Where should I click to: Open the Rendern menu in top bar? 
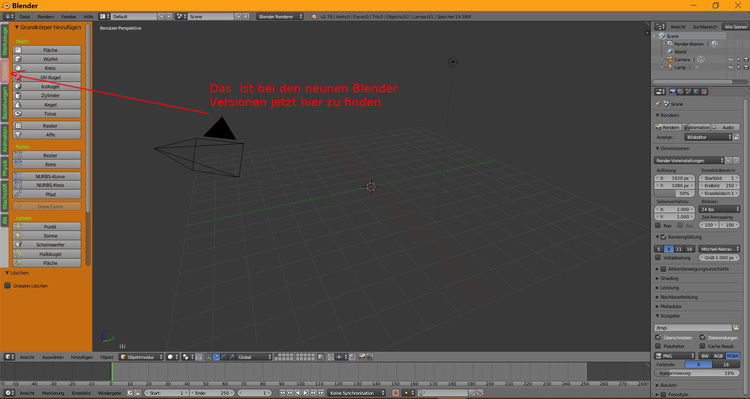(46, 17)
